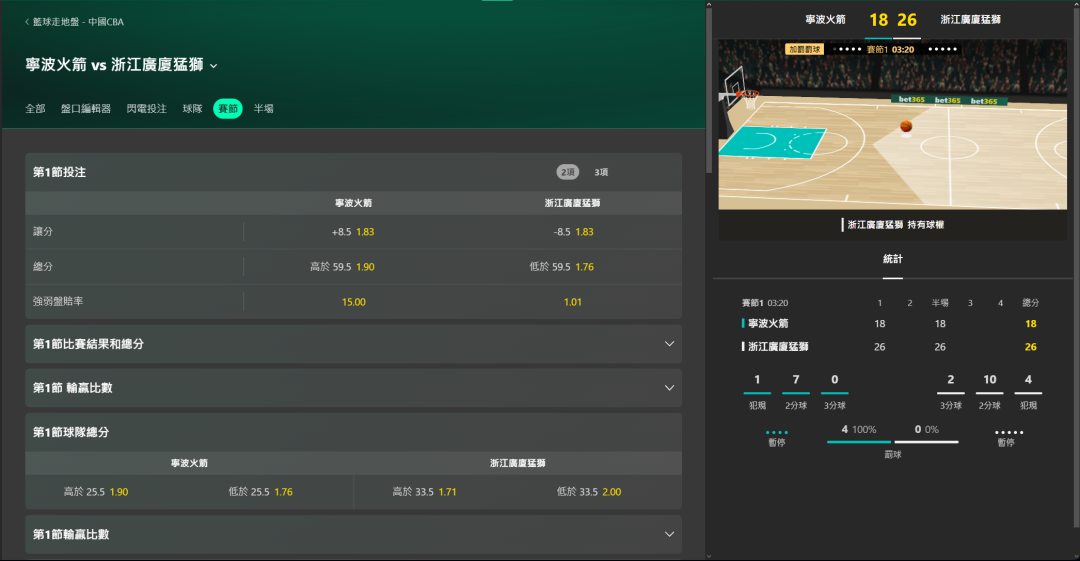
Task: Toggle the 2項 view option
Action: click(568, 172)
